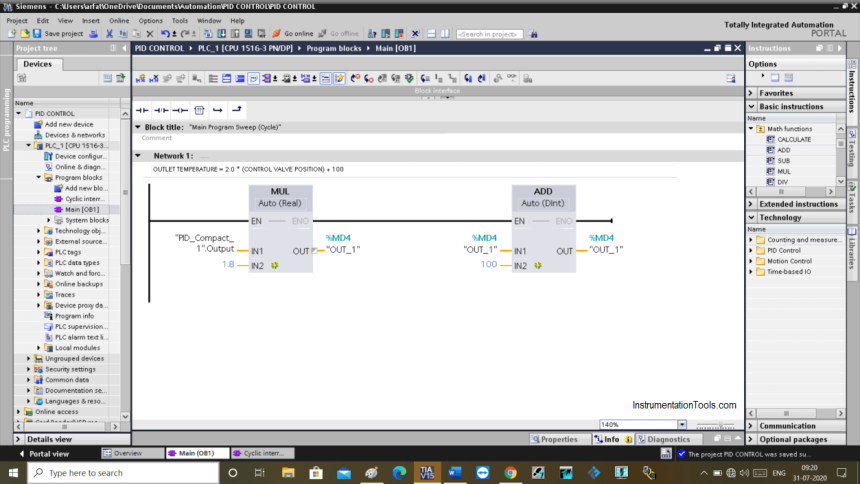This screenshot has height=484, width=860.
Task: Click the 1.8 value at MUL IN2
Action: point(228,264)
